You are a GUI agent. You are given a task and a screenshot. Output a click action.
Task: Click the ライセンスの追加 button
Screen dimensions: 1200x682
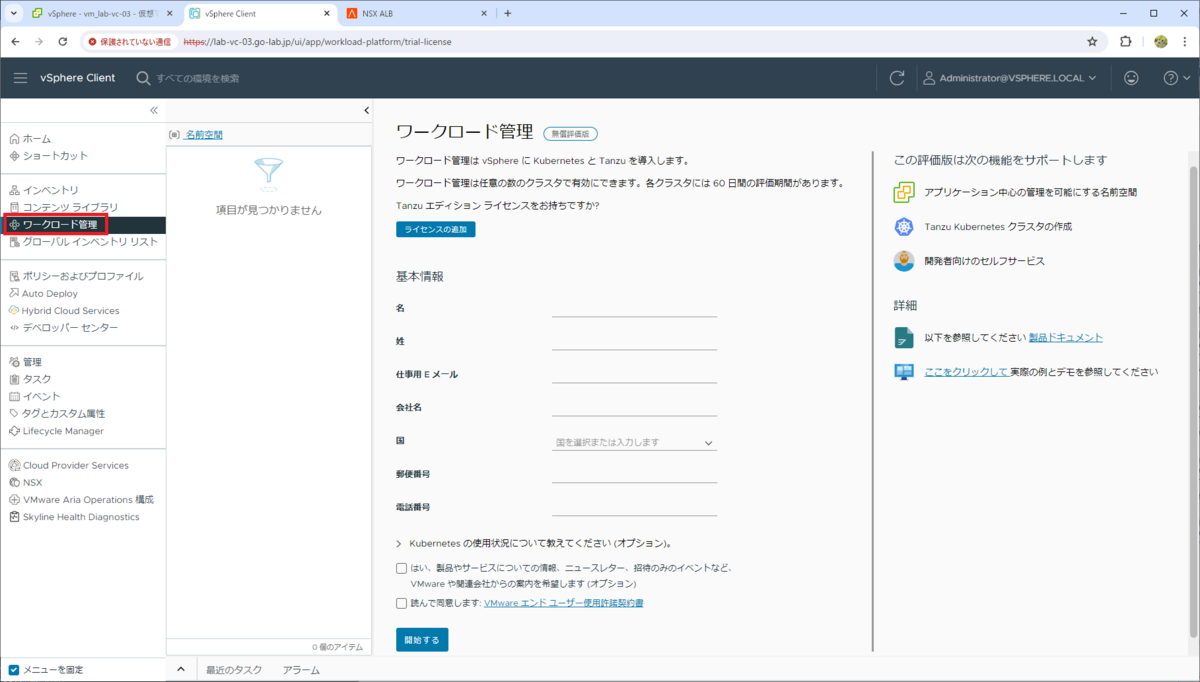pos(436,229)
